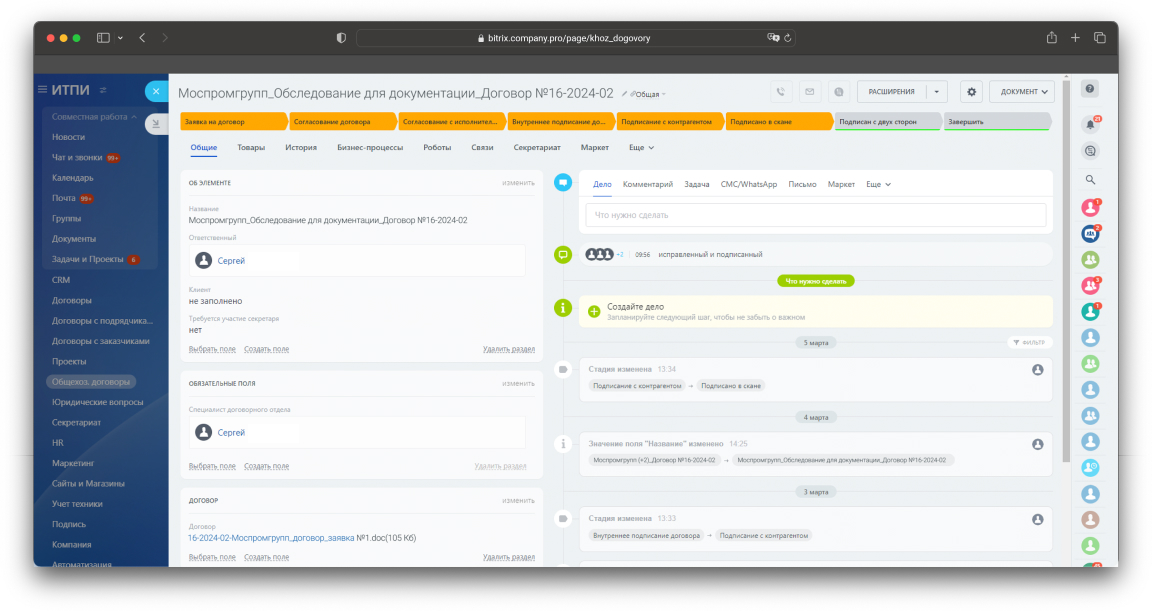The width and height of the screenshot is (1152, 611).
Task: Click the hamburger menu next to ИТПИ
Action: (x=43, y=90)
